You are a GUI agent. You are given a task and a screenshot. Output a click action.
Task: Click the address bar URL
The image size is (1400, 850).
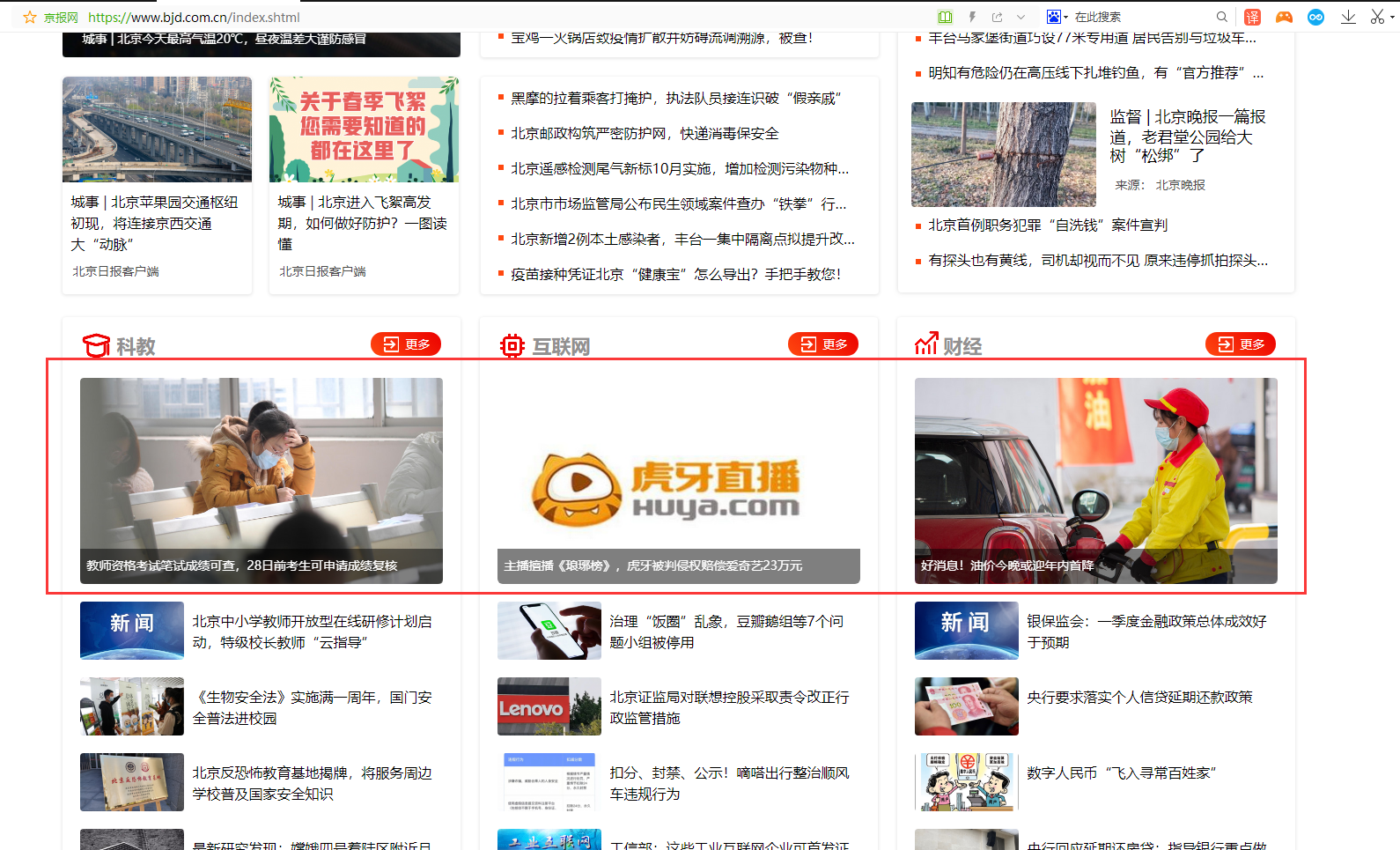(194, 17)
